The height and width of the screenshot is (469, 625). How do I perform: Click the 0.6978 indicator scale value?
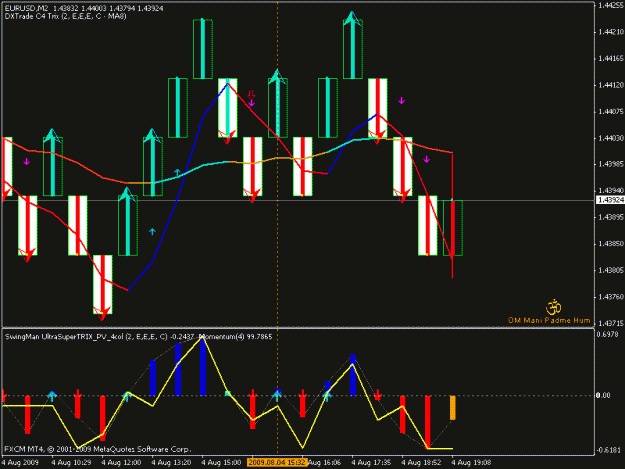pyautogui.click(x=607, y=334)
